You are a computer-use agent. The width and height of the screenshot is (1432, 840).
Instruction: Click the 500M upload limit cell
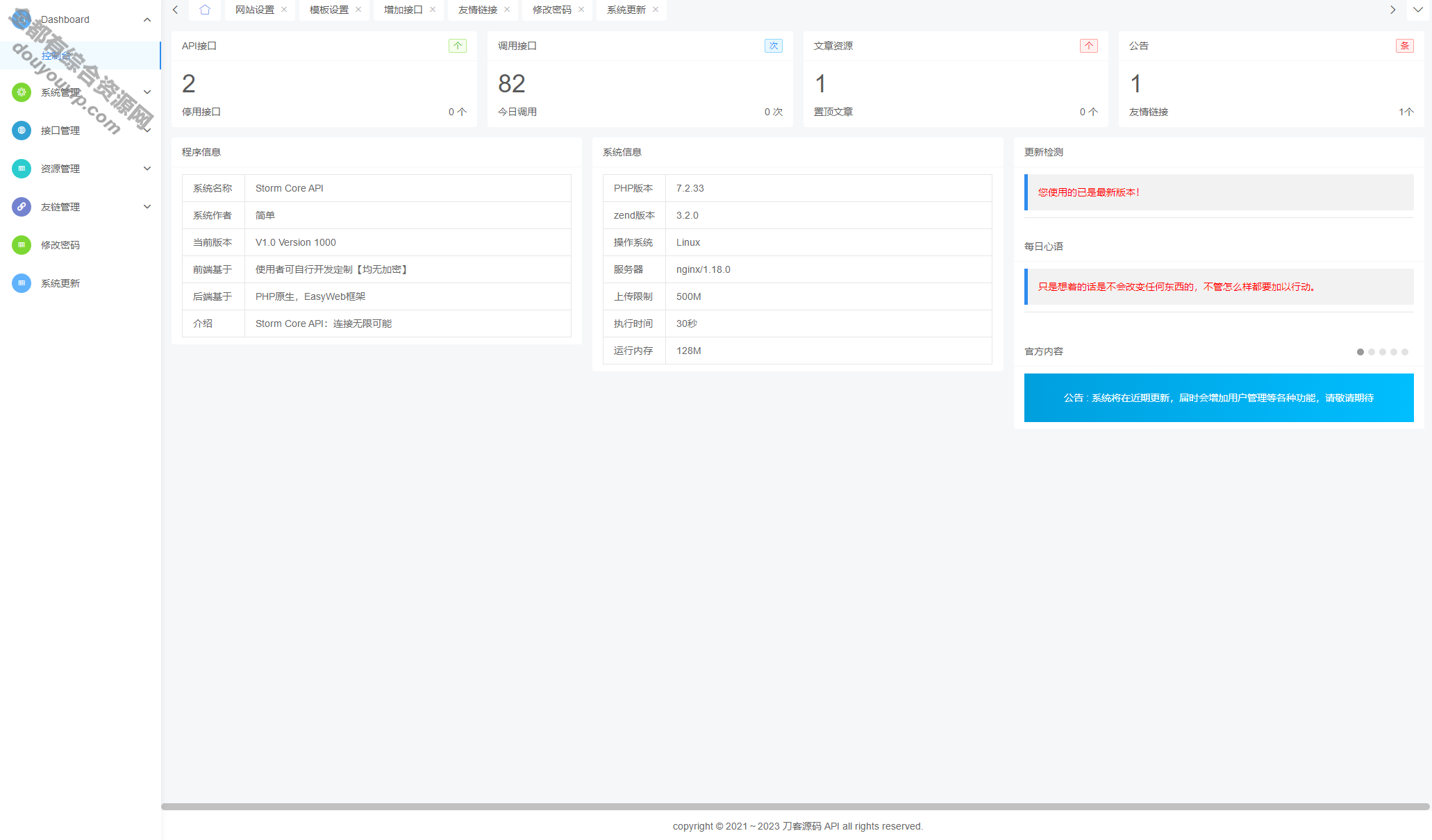point(829,296)
